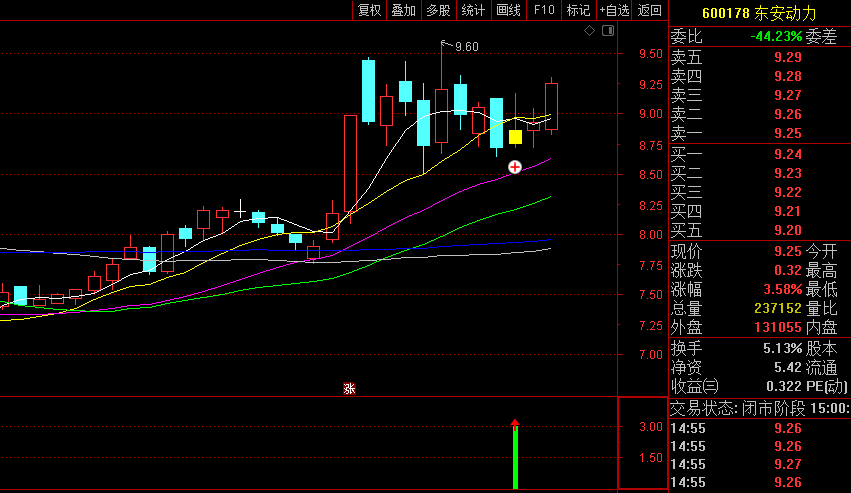851x493 pixels.
Task: Click the 总量 237152 value
Action: [778, 308]
